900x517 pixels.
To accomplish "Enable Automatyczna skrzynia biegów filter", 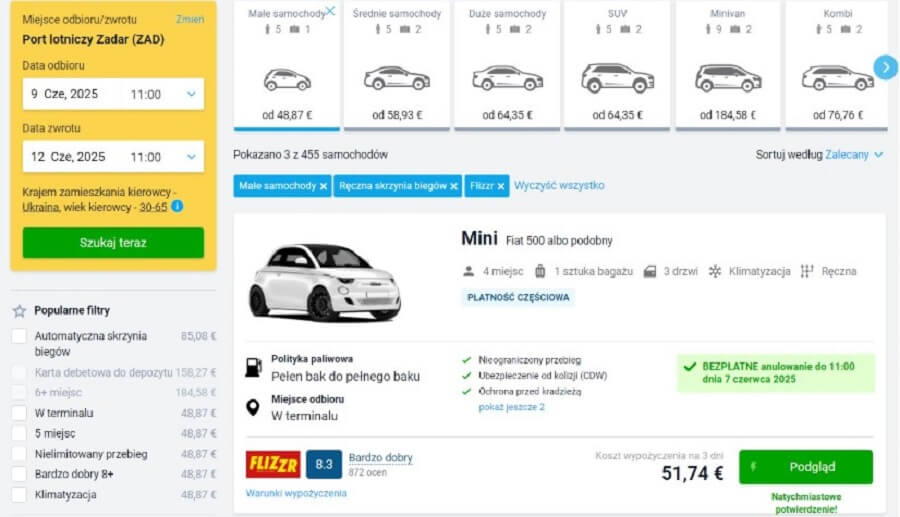I will tap(19, 336).
